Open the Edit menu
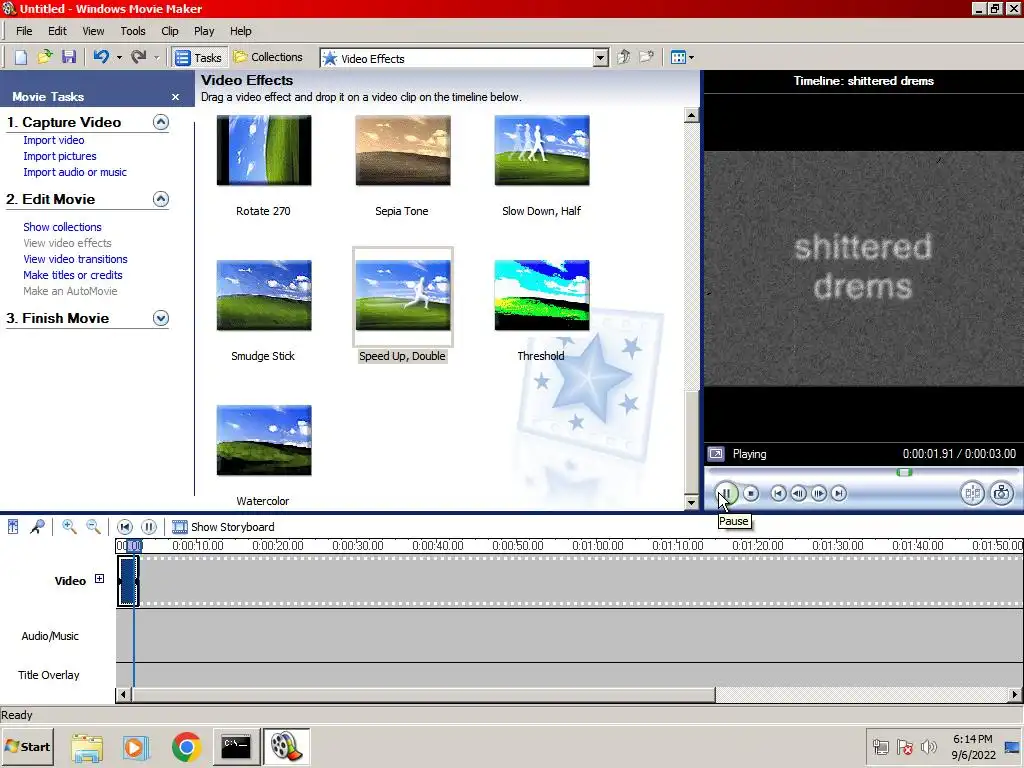 [57, 31]
